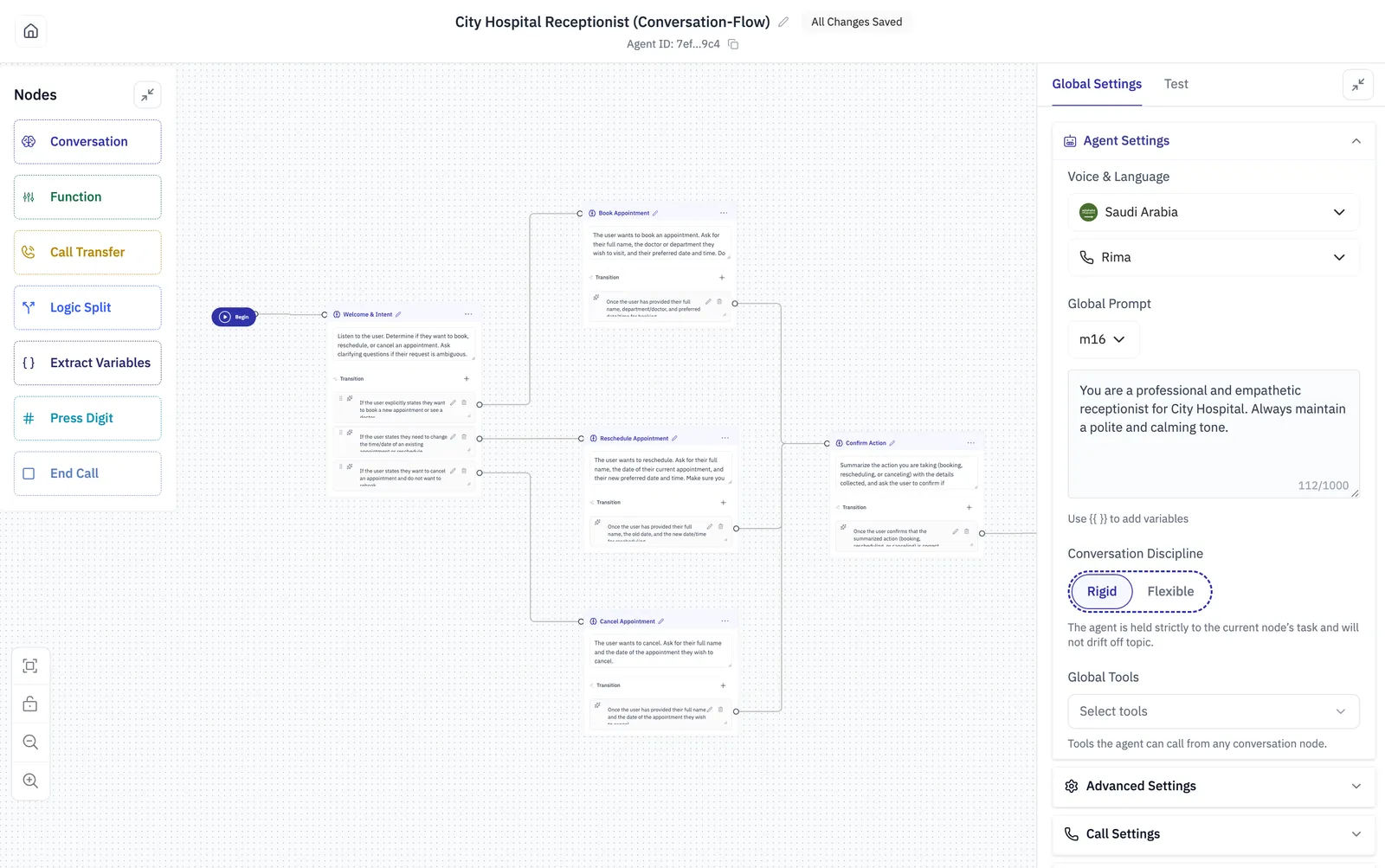Zoom in the canvas
1385x868 pixels.
tap(30, 781)
